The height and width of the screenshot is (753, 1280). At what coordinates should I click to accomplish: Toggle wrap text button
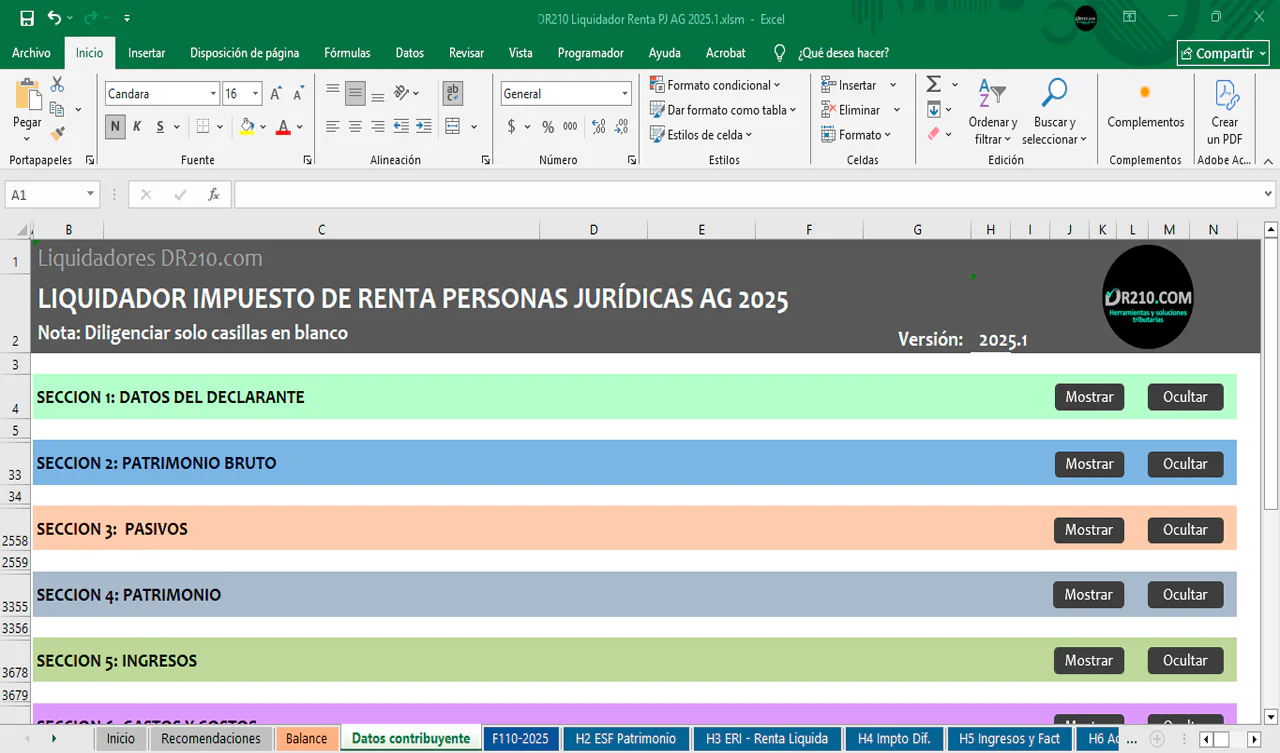[453, 94]
